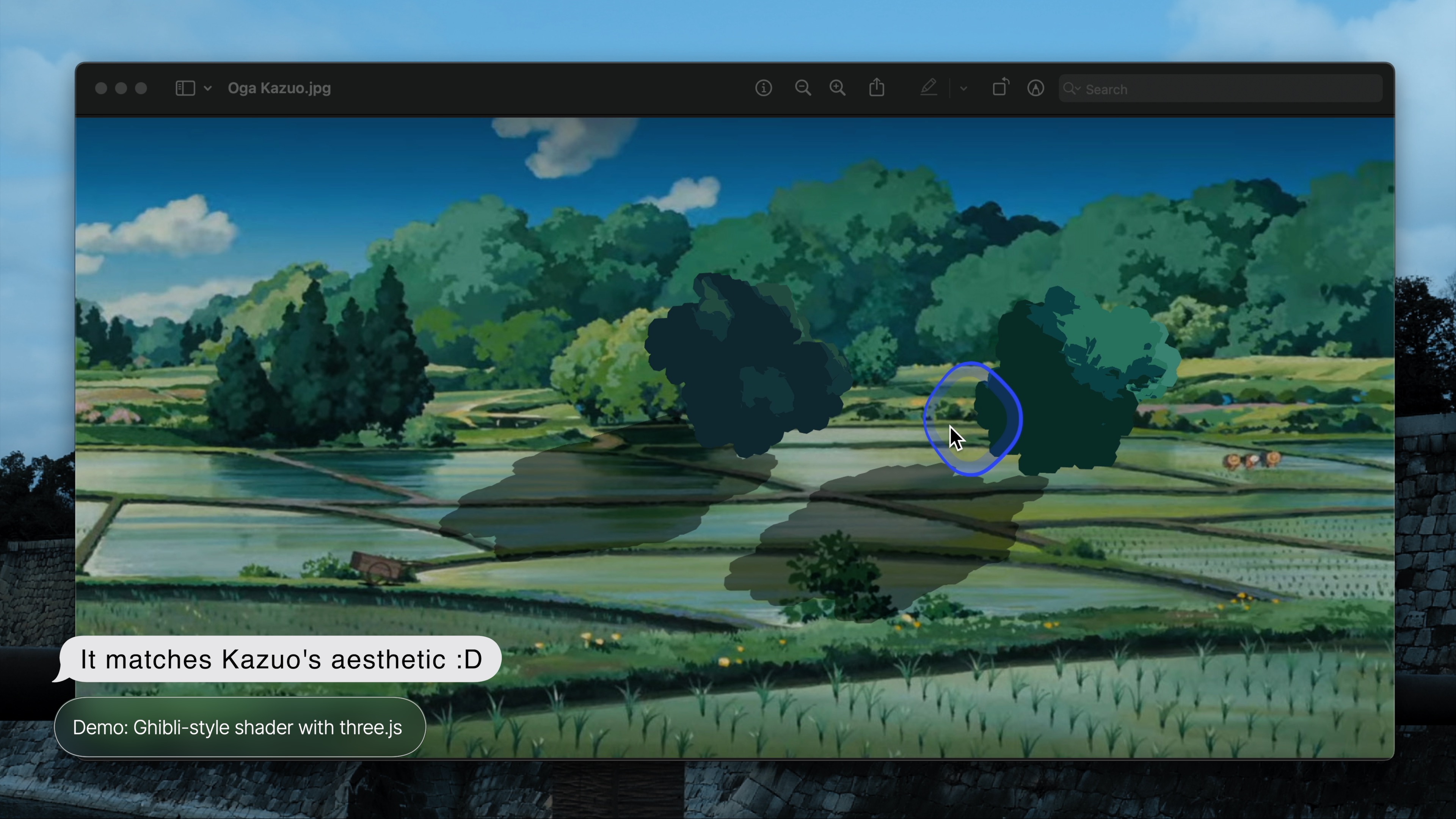Click the fullscreen window button
Viewport: 1456px width, 819px height.
coord(141,88)
